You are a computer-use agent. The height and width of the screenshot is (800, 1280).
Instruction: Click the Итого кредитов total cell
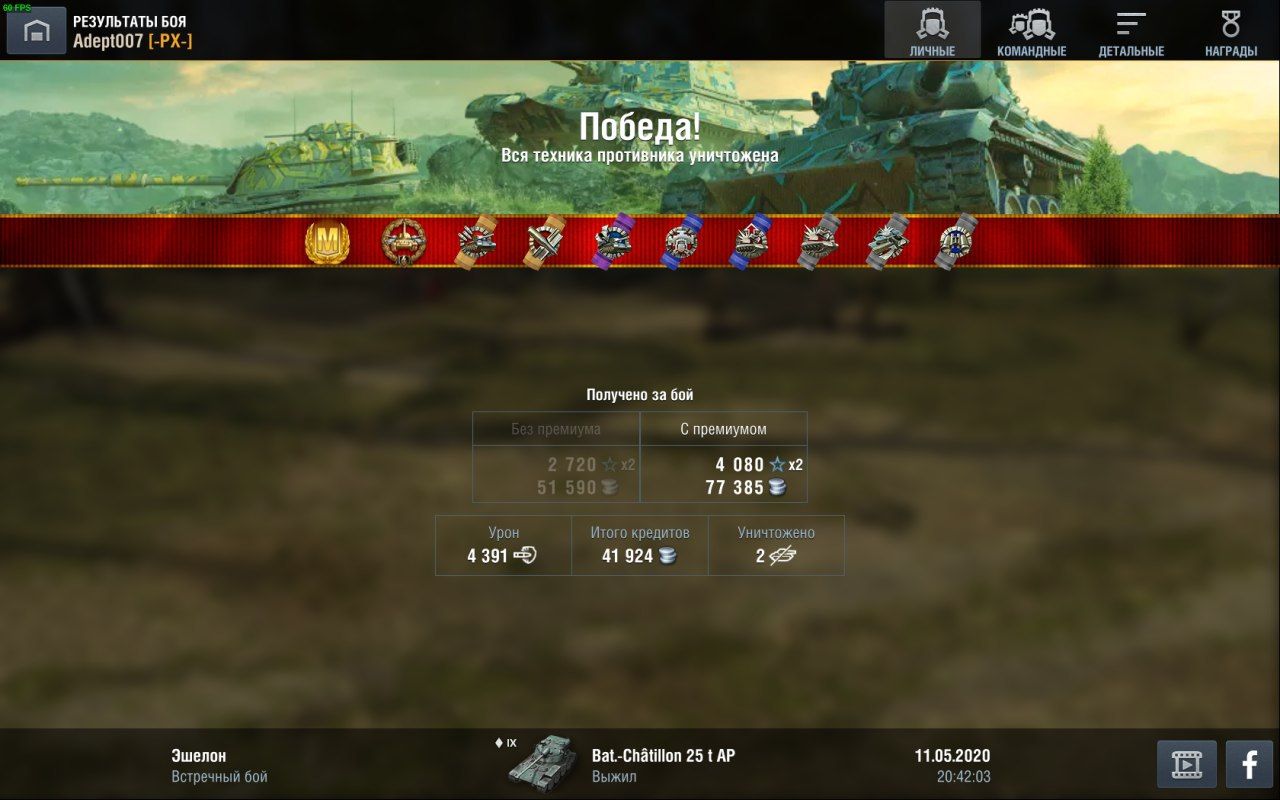(x=640, y=545)
